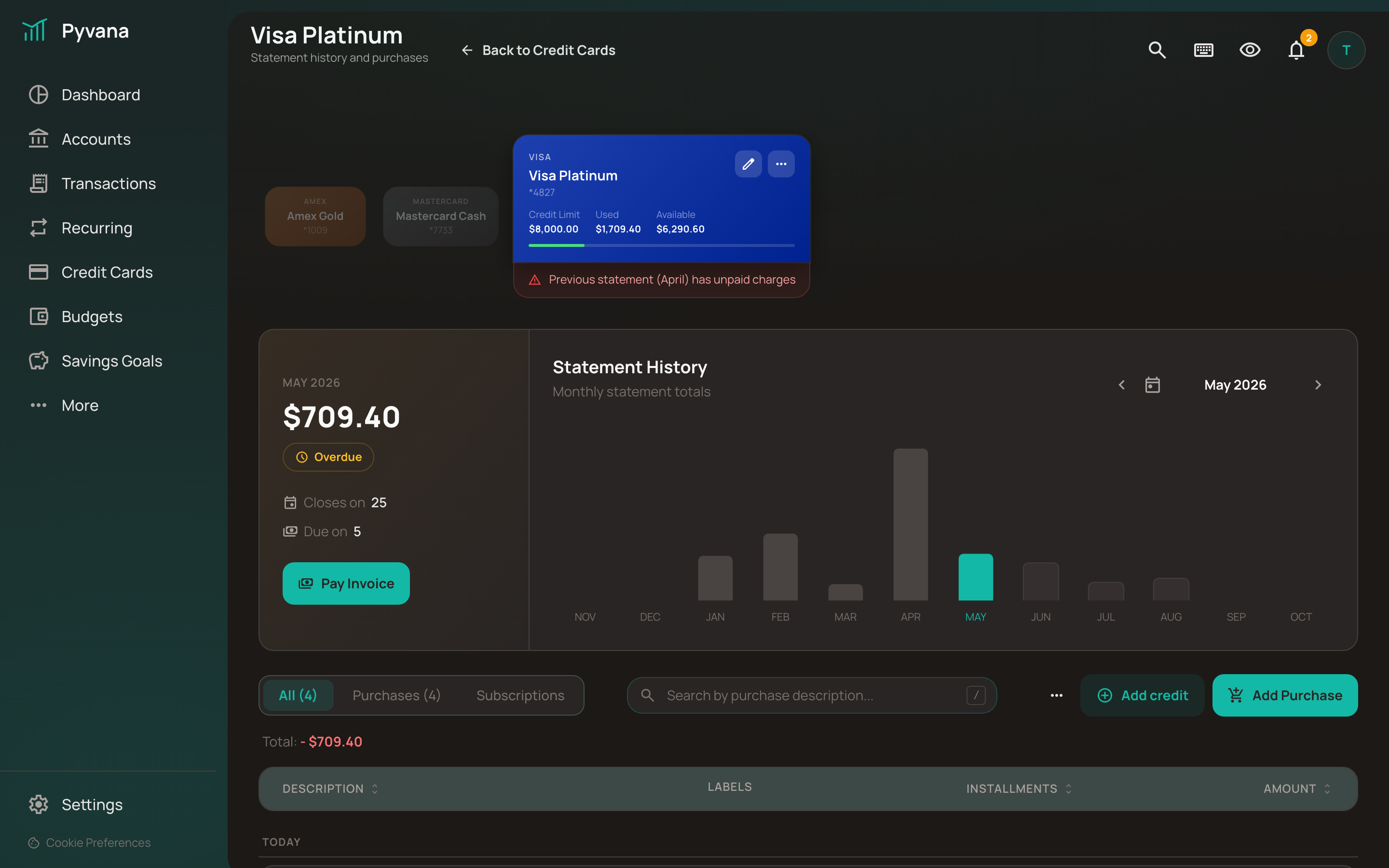This screenshot has height=868, width=1389.
Task: Select Credit Cards in sidebar
Action: pos(91,272)
